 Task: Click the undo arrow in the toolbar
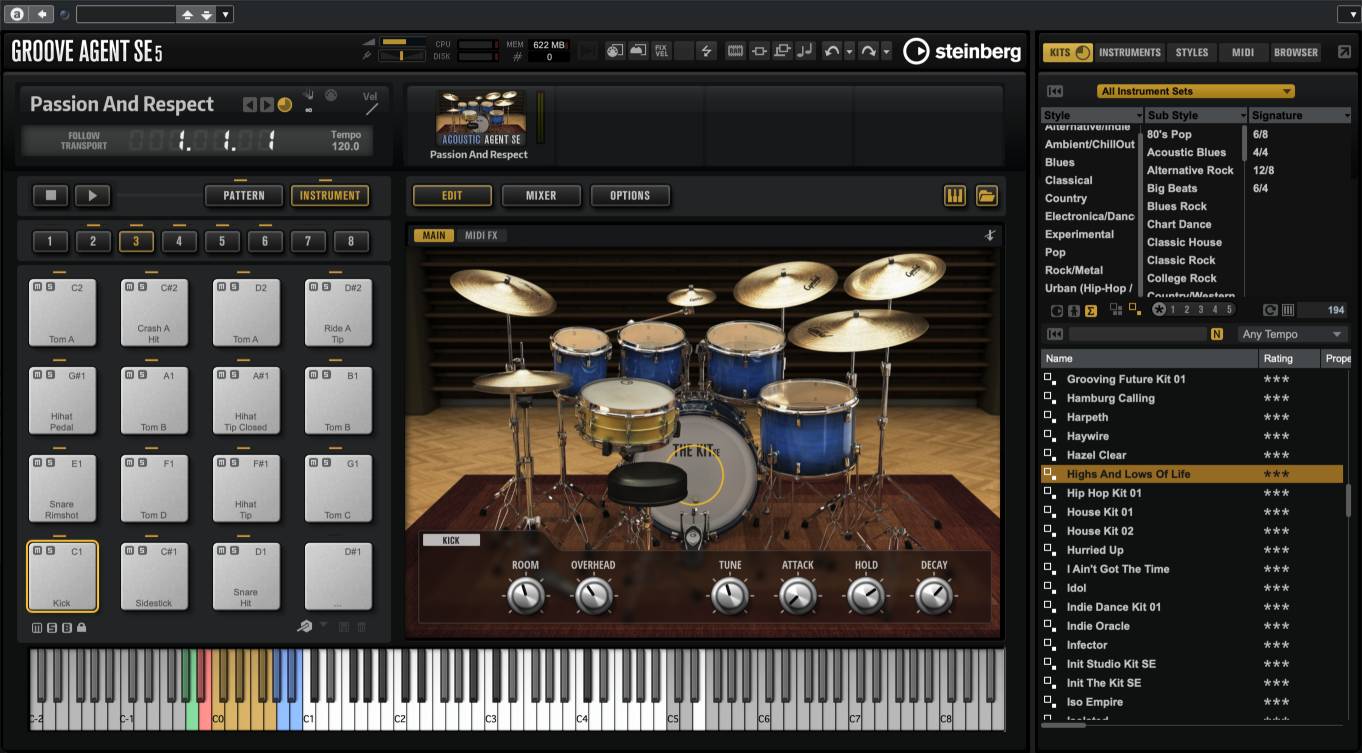832,51
